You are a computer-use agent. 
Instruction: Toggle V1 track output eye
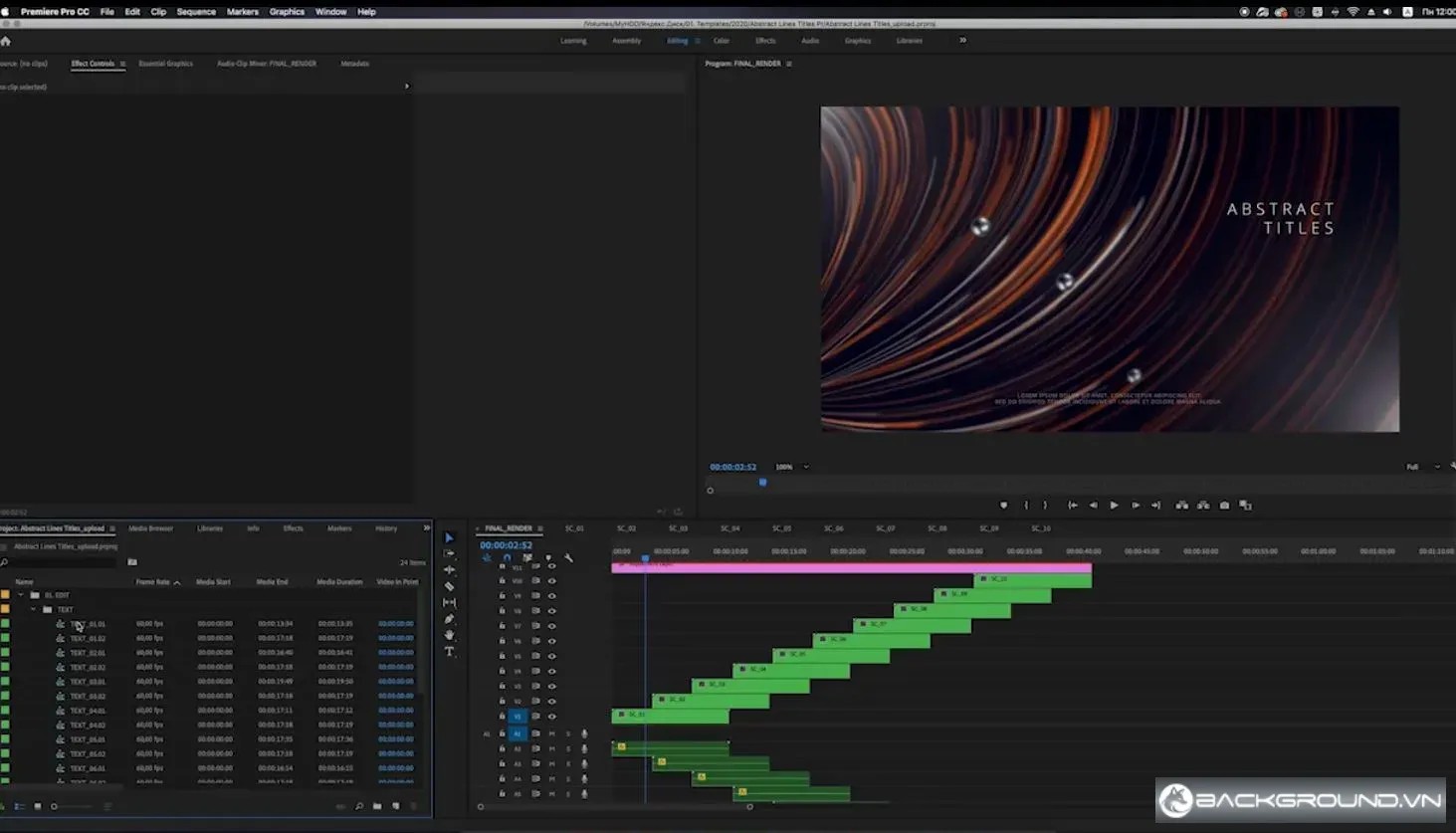point(551,717)
